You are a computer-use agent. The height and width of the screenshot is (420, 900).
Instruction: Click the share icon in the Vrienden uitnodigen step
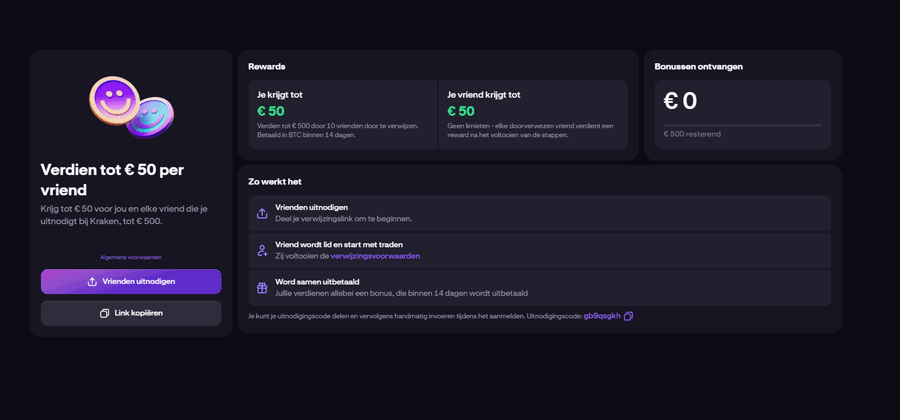262,213
